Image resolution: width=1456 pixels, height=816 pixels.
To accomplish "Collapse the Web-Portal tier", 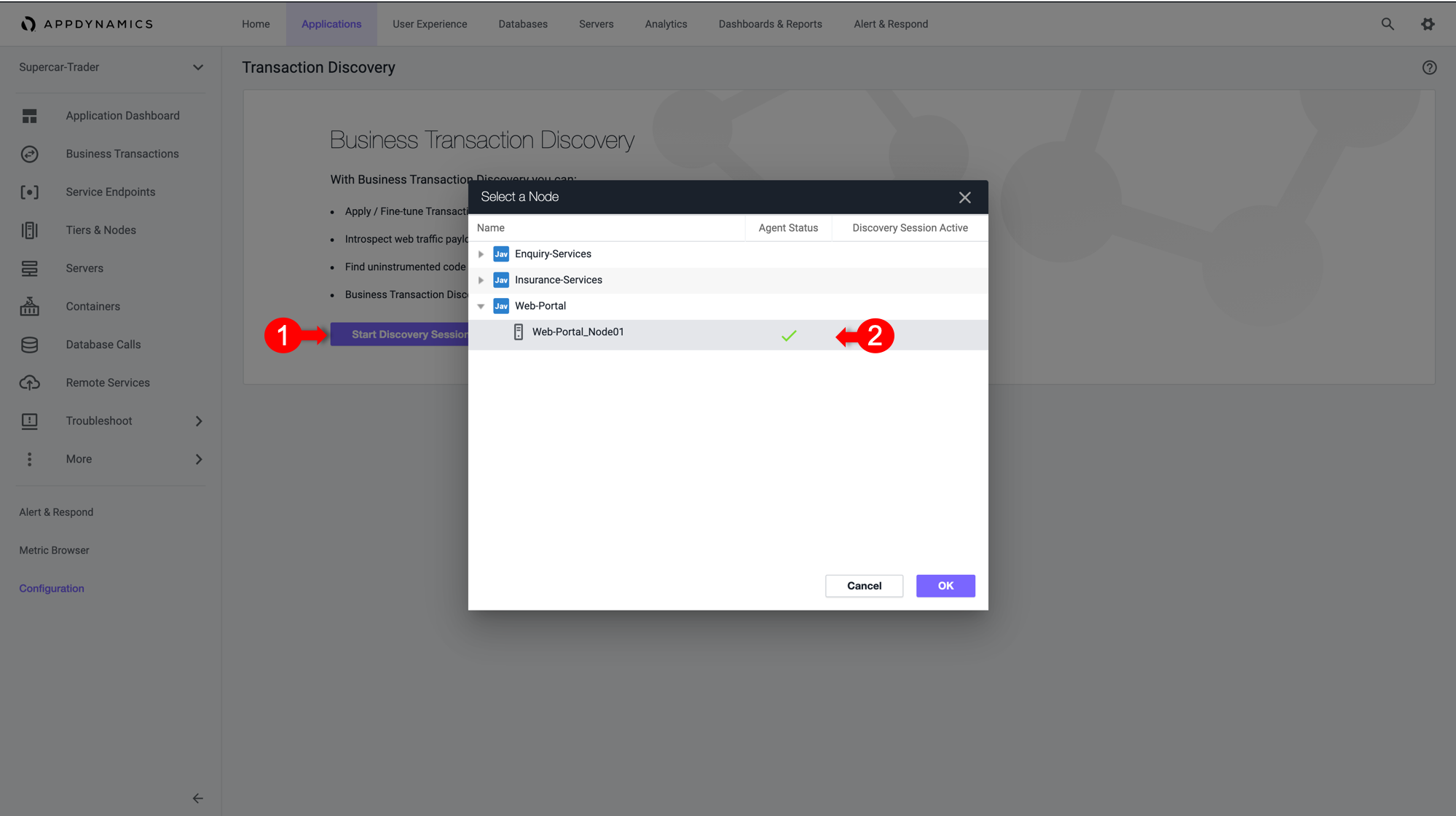I will point(481,307).
